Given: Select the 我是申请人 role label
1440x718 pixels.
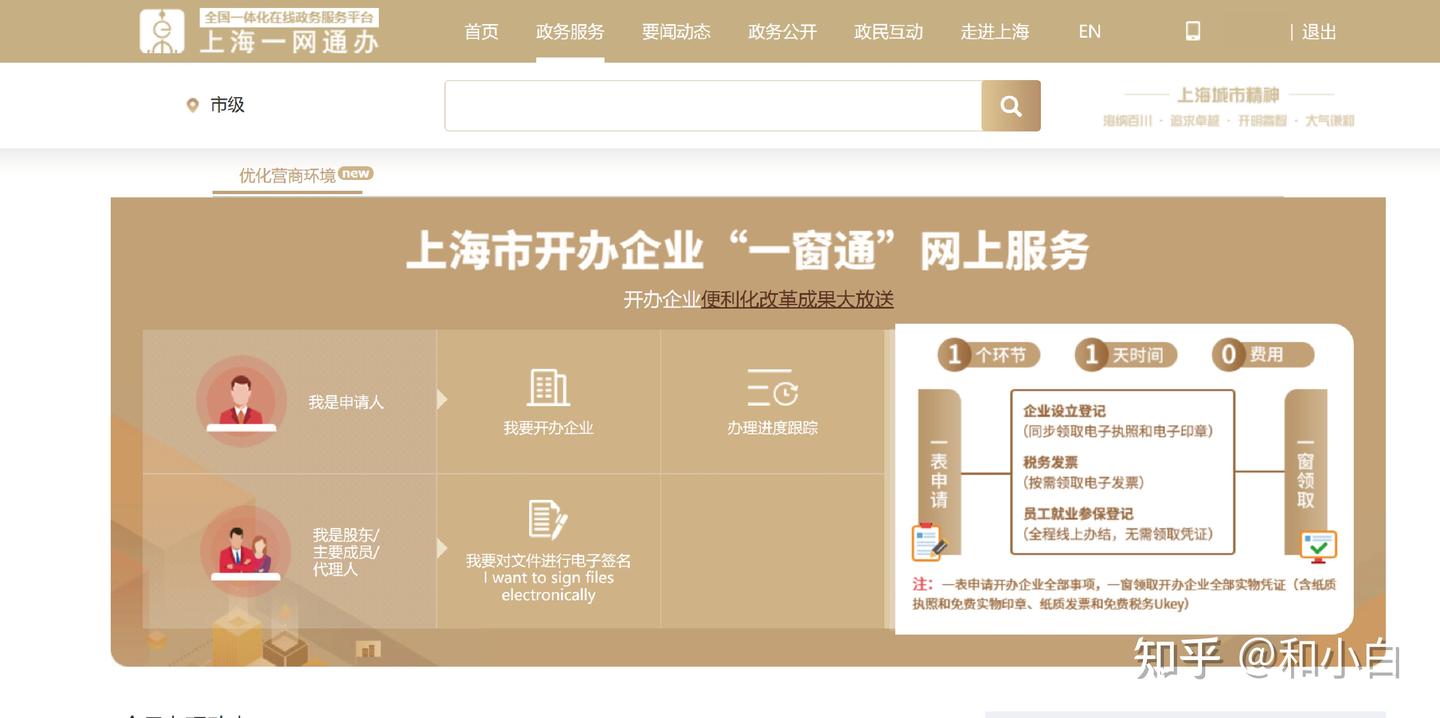Looking at the screenshot, I should (346, 402).
